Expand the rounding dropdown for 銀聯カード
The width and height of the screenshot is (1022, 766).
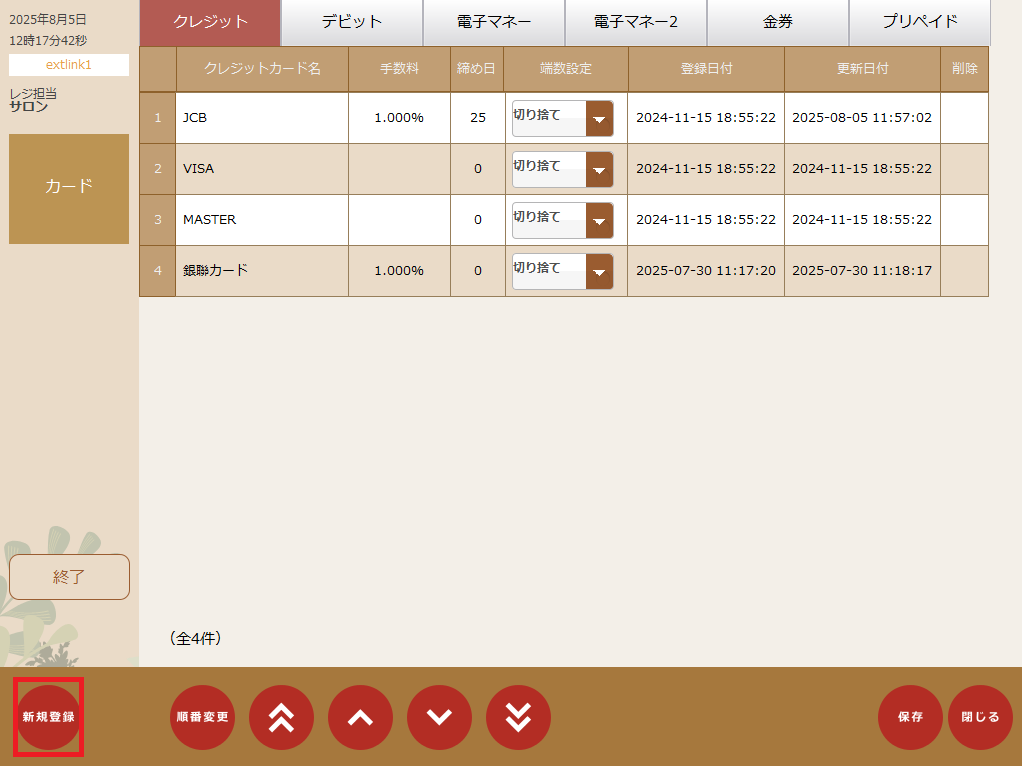coord(599,271)
